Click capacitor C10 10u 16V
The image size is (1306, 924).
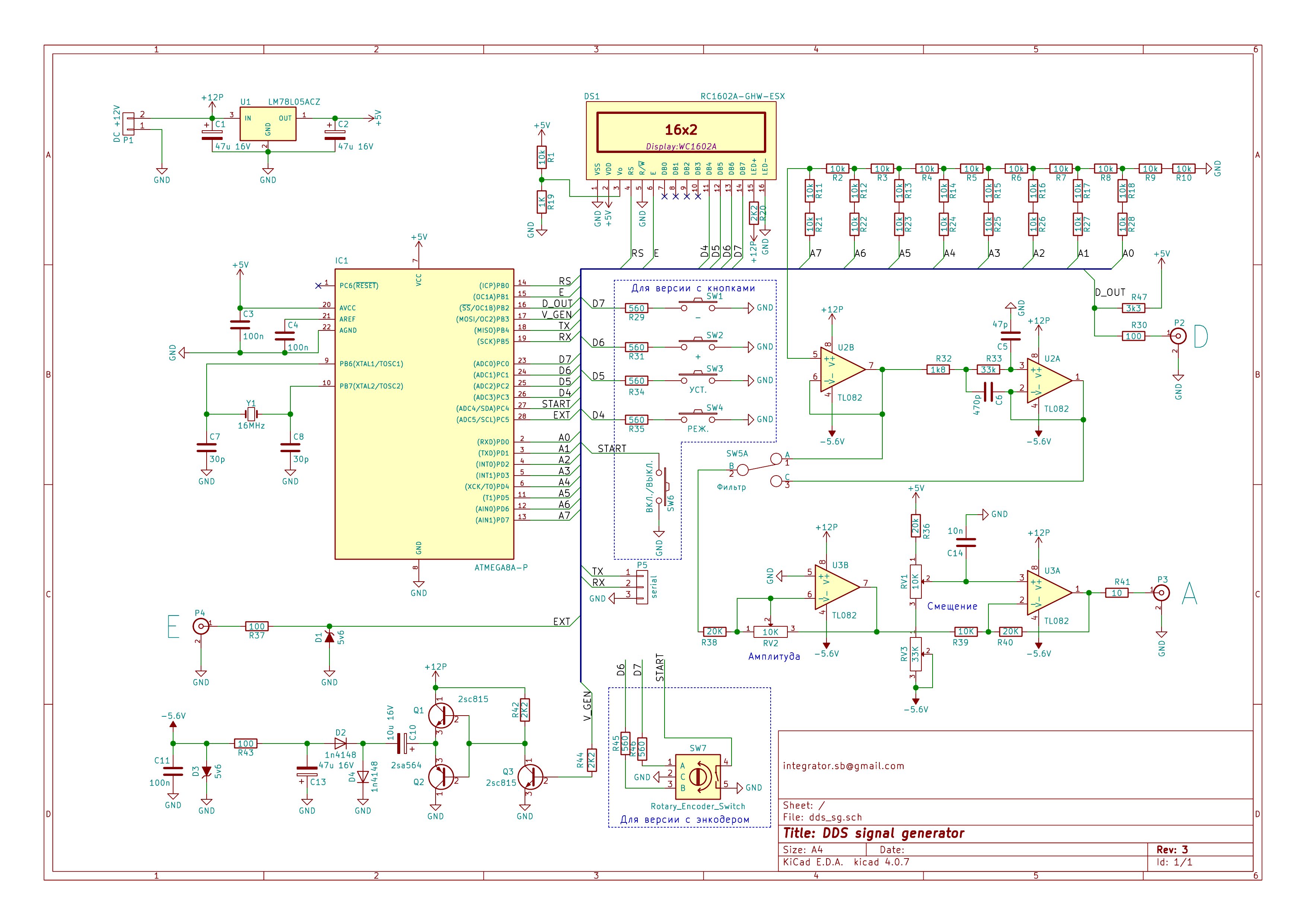tap(402, 743)
